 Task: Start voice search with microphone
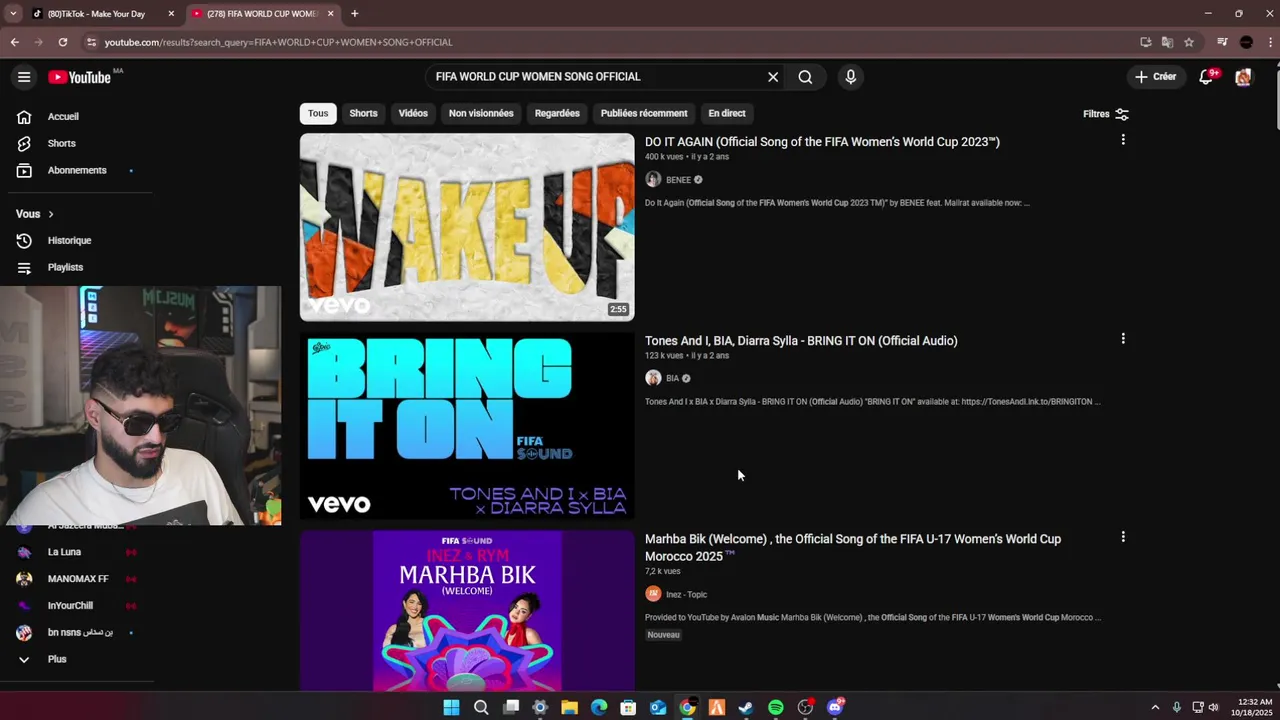pyautogui.click(x=850, y=77)
